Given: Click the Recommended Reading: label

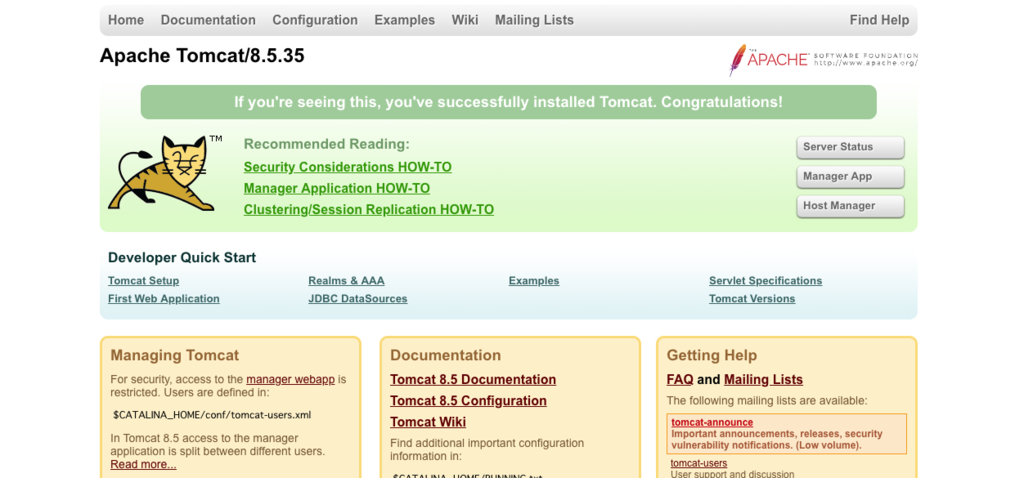Looking at the screenshot, I should click(x=327, y=144).
